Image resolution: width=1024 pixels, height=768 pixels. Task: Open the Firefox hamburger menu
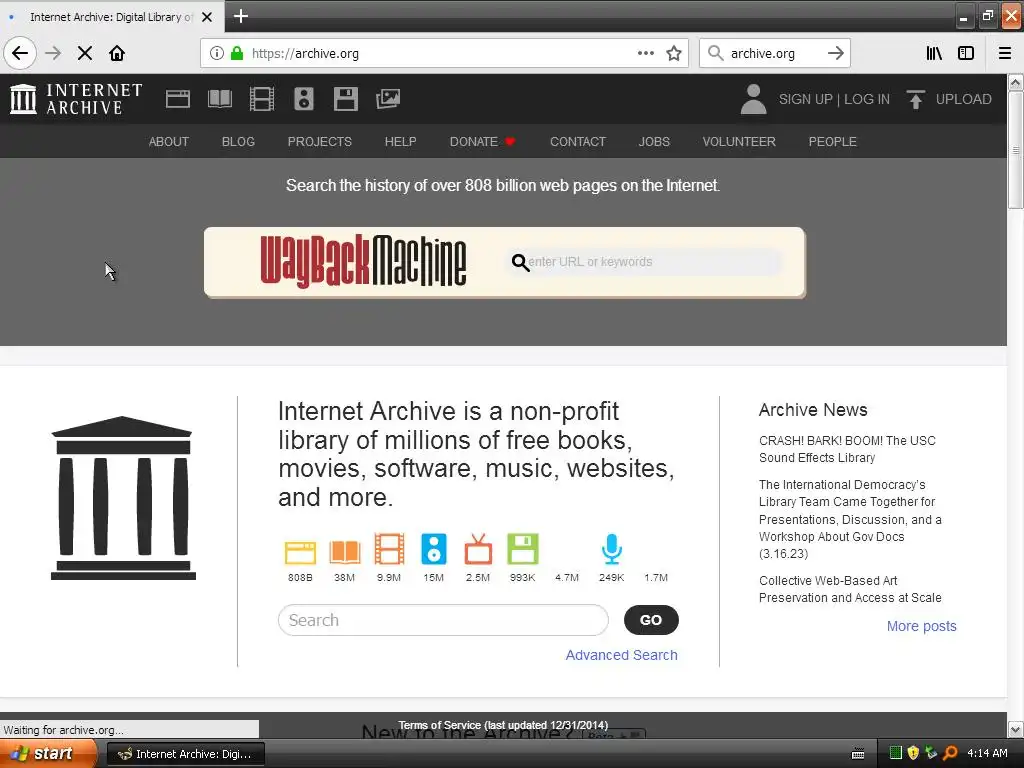pyautogui.click(x=1004, y=53)
